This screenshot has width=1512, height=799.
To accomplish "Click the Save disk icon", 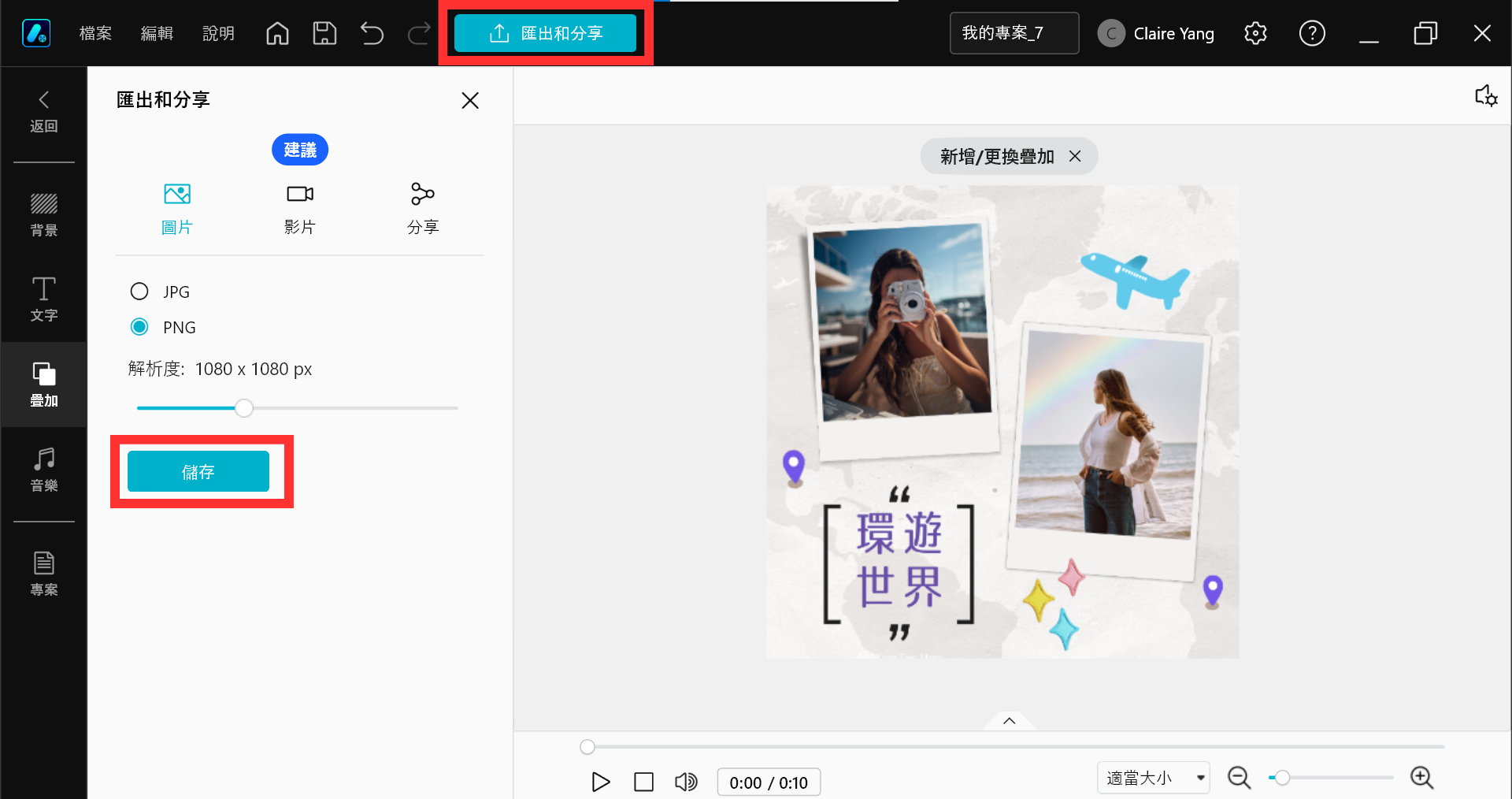I will pyautogui.click(x=324, y=33).
